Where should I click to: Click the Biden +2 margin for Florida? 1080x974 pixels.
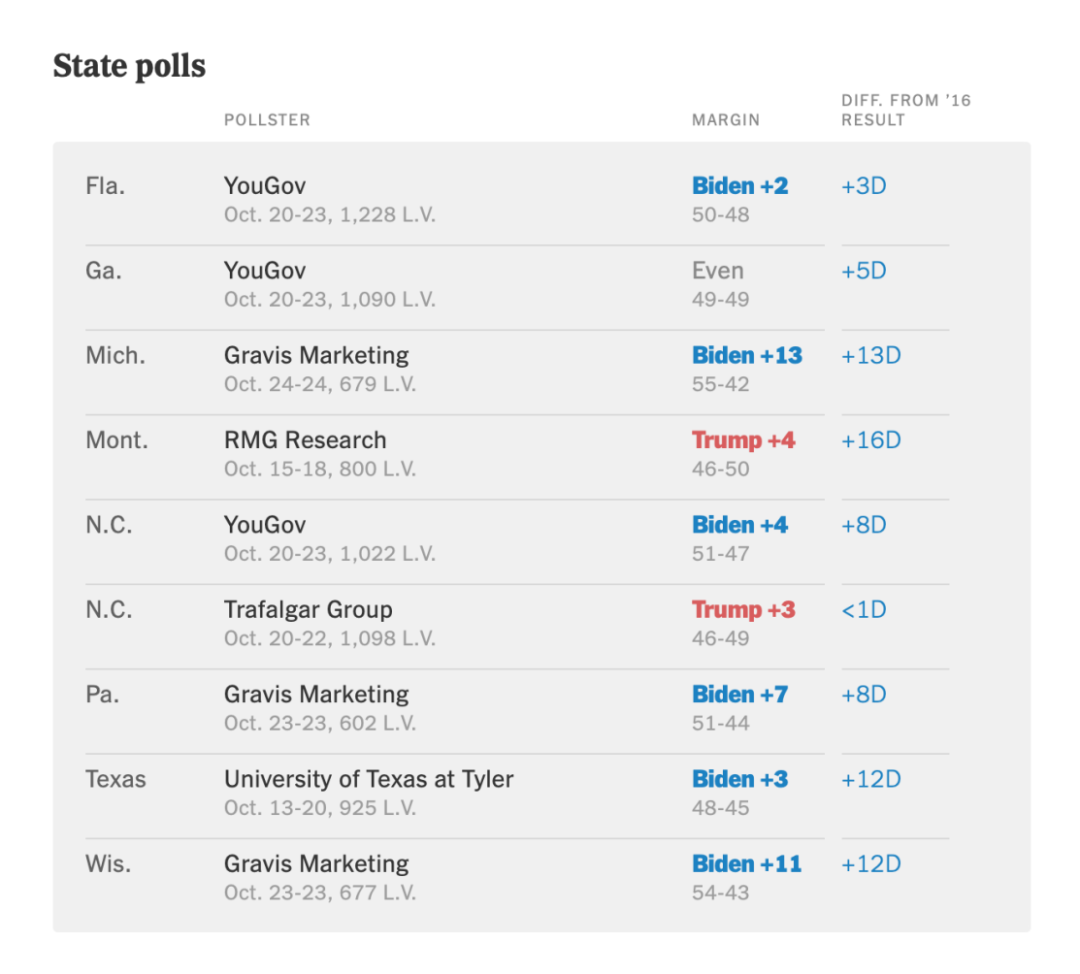click(x=740, y=186)
